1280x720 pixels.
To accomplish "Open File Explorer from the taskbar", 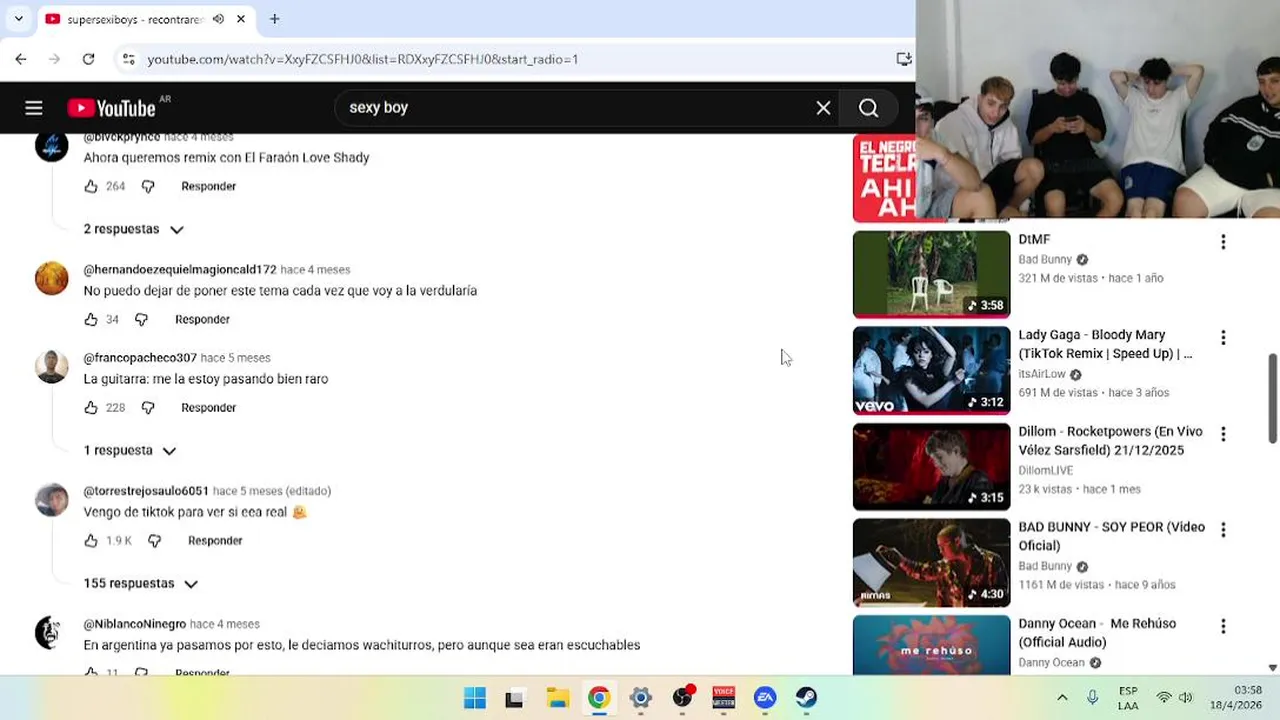I will point(557,698).
